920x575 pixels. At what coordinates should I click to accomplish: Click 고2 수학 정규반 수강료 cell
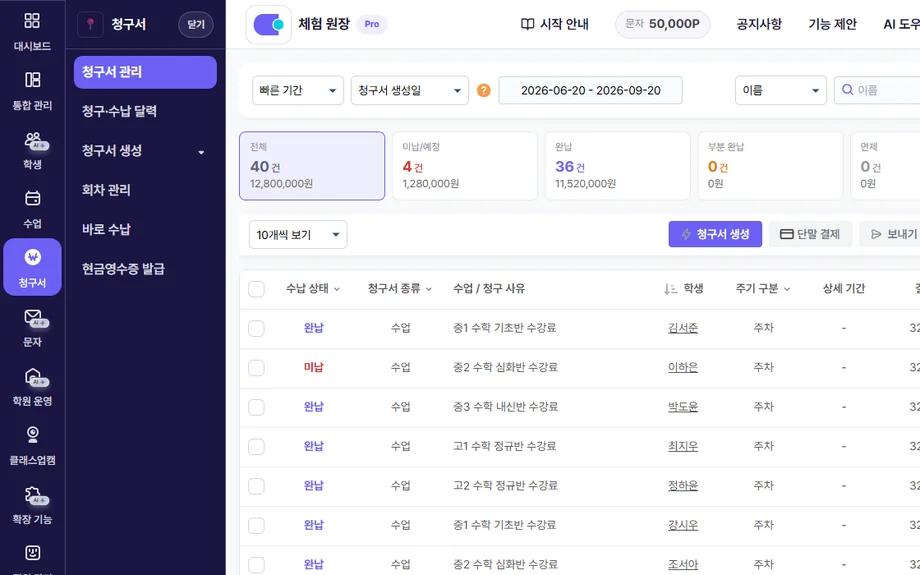click(x=505, y=485)
